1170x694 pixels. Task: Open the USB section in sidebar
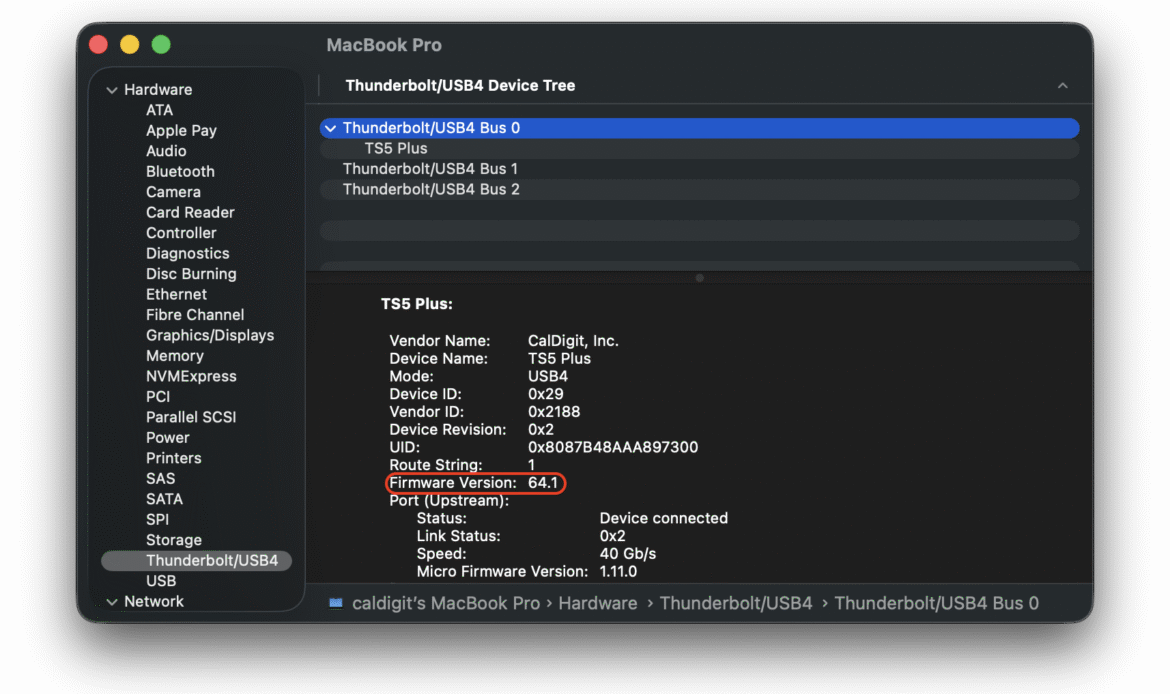(x=161, y=581)
